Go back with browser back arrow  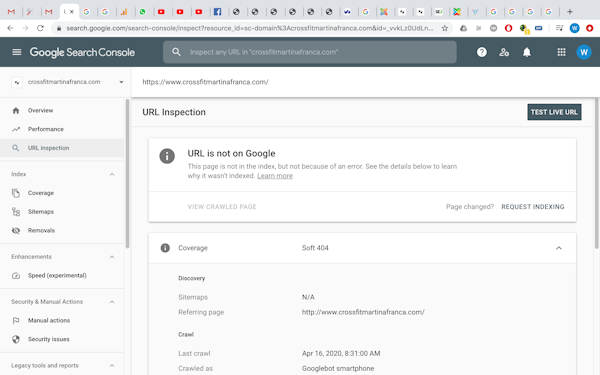pyautogui.click(x=10, y=28)
